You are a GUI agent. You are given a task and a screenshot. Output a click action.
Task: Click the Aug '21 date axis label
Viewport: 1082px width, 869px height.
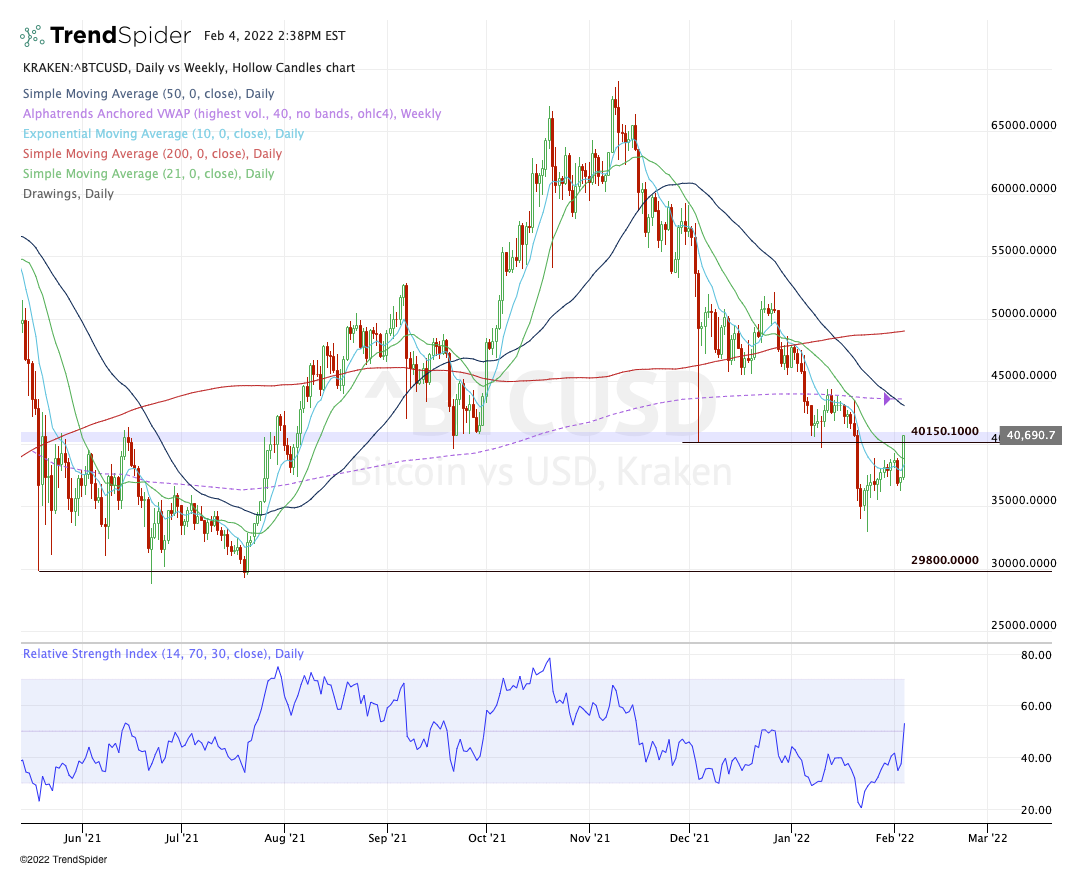(284, 838)
